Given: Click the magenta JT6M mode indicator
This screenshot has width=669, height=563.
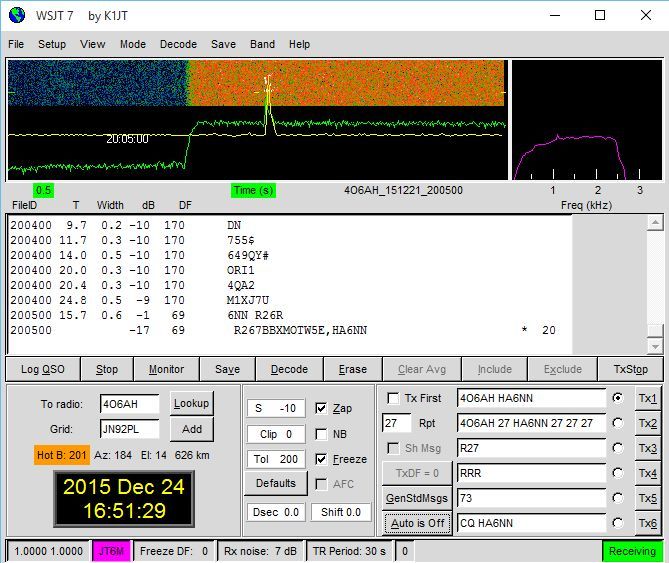Looking at the screenshot, I should 112,551.
